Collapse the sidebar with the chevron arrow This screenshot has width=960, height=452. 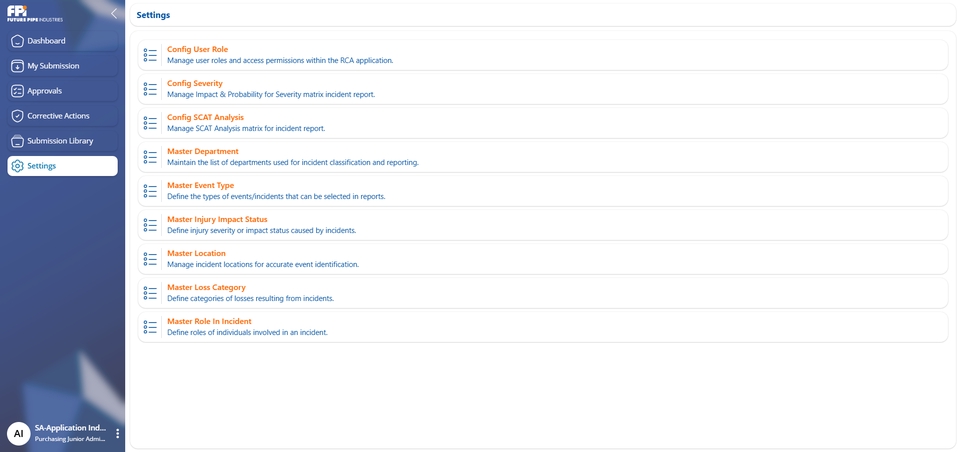pyautogui.click(x=113, y=14)
